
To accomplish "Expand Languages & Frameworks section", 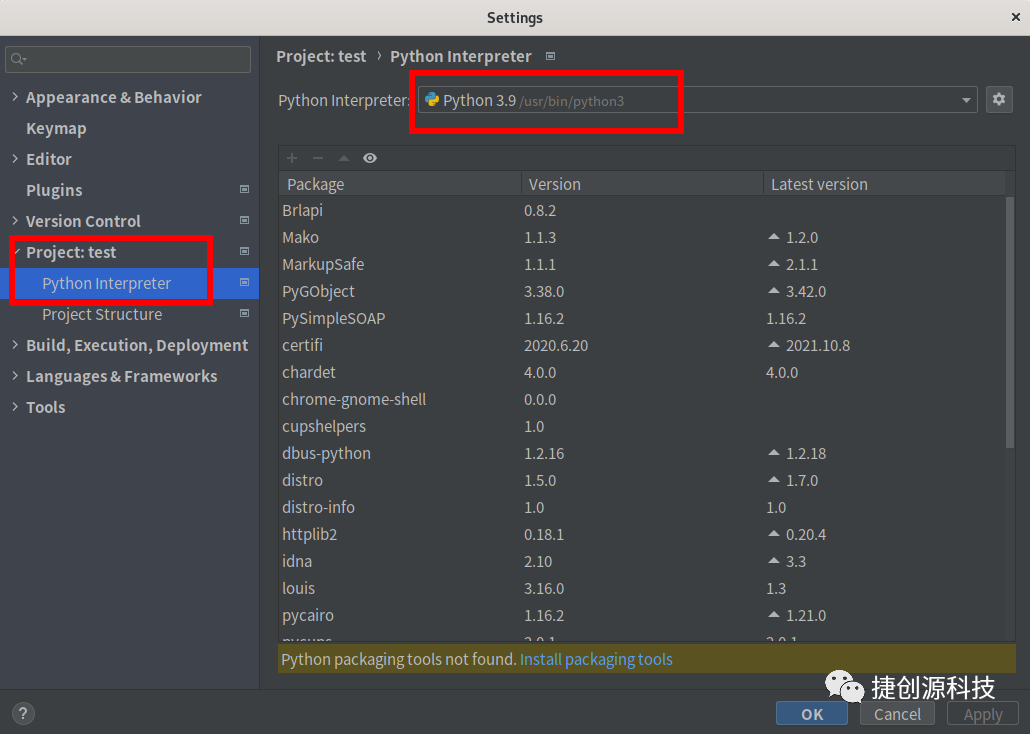I will (x=15, y=375).
